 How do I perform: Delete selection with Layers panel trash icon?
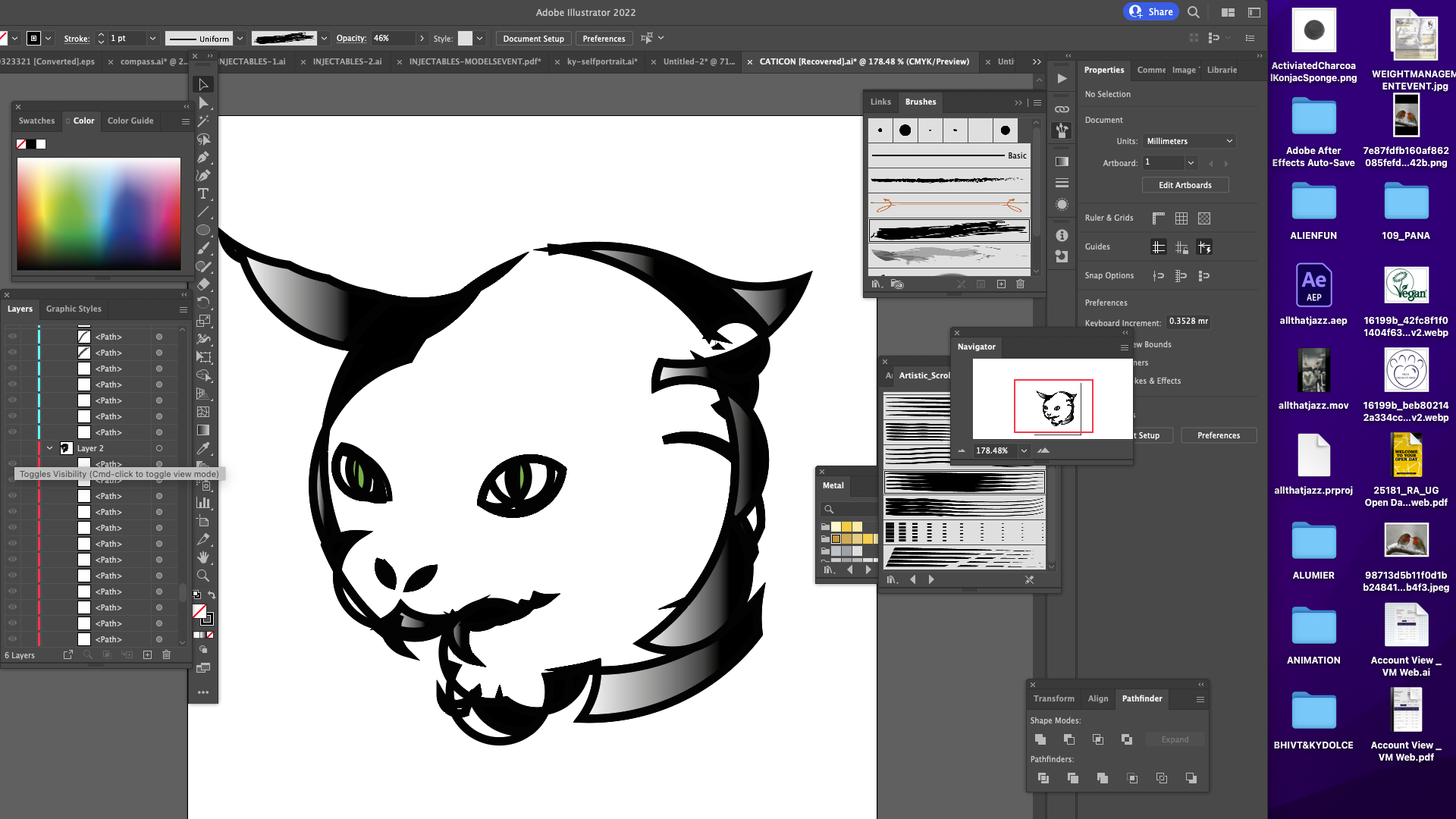(x=167, y=654)
